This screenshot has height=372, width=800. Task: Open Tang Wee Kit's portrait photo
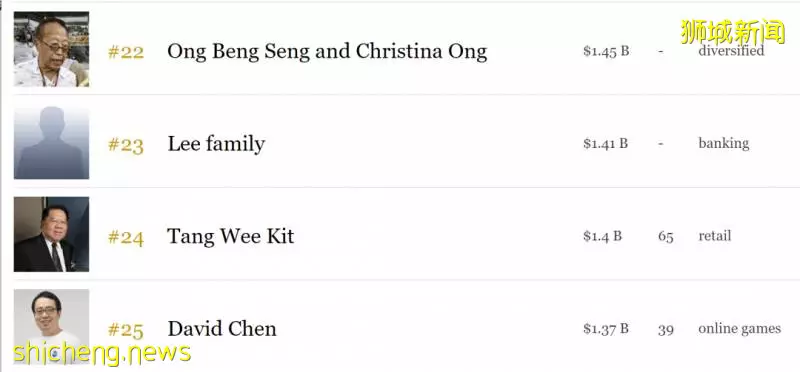click(x=51, y=234)
